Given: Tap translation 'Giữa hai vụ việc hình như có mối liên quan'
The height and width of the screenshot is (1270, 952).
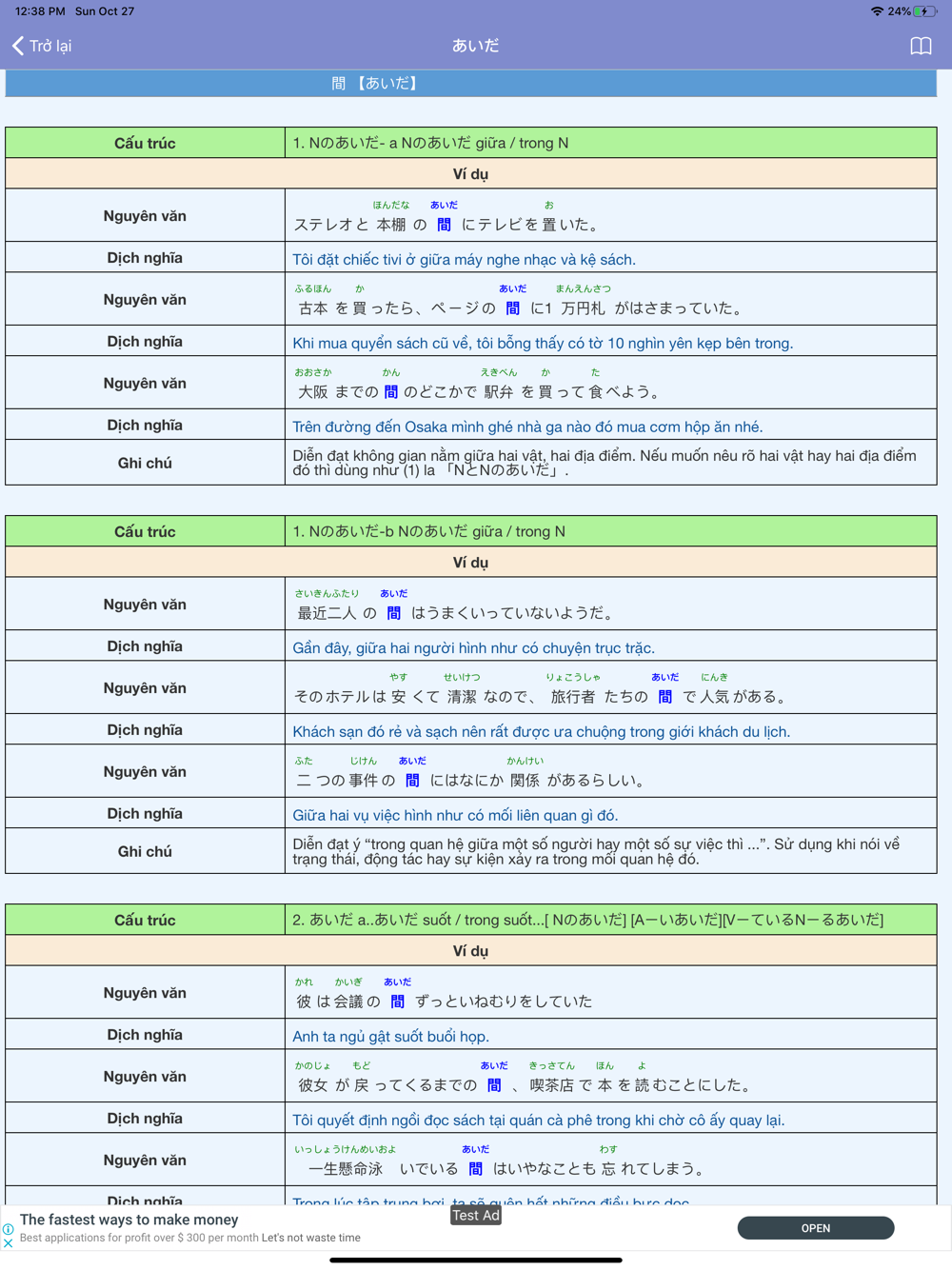Looking at the screenshot, I should (x=455, y=815).
